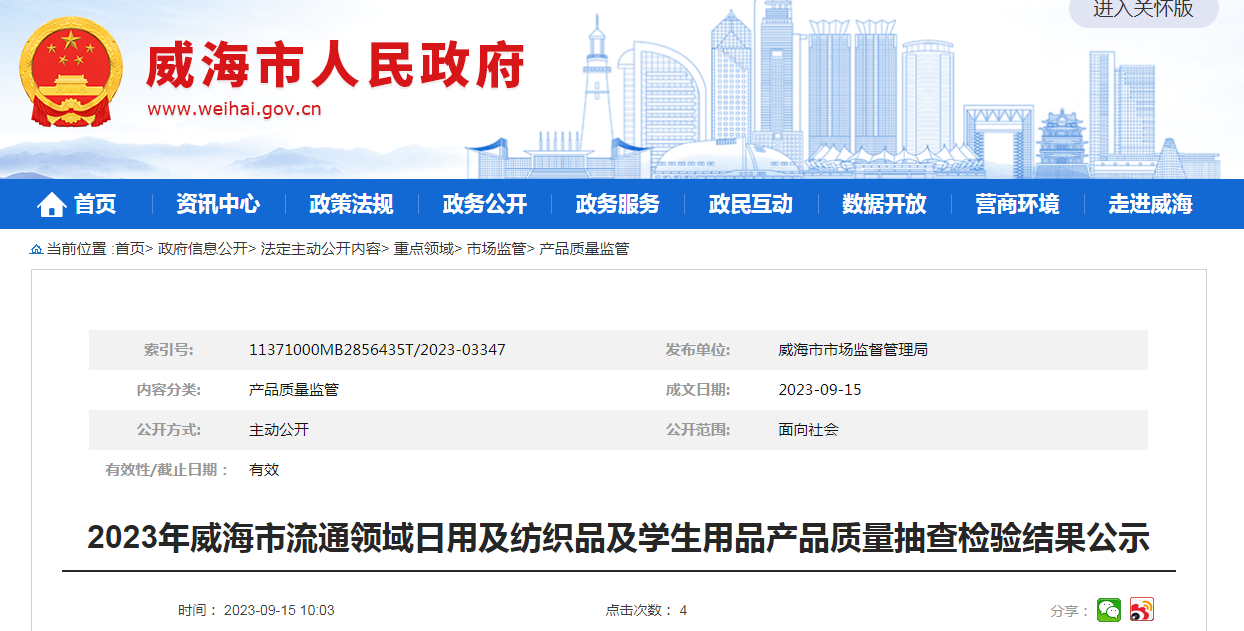The width and height of the screenshot is (1244, 631).
Task: Click the 公开范围 field label
Action: click(x=698, y=430)
